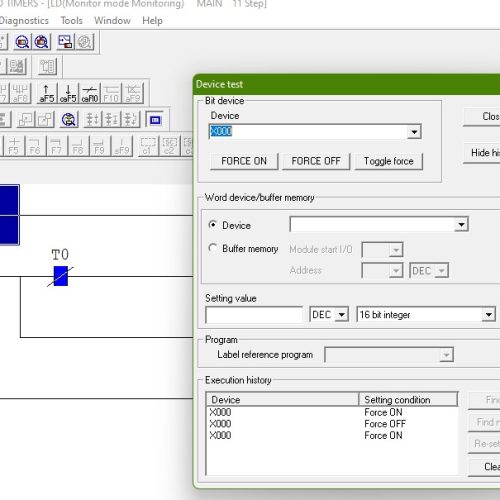Select the greyed aF8 parallel contact tool

coord(21,93)
